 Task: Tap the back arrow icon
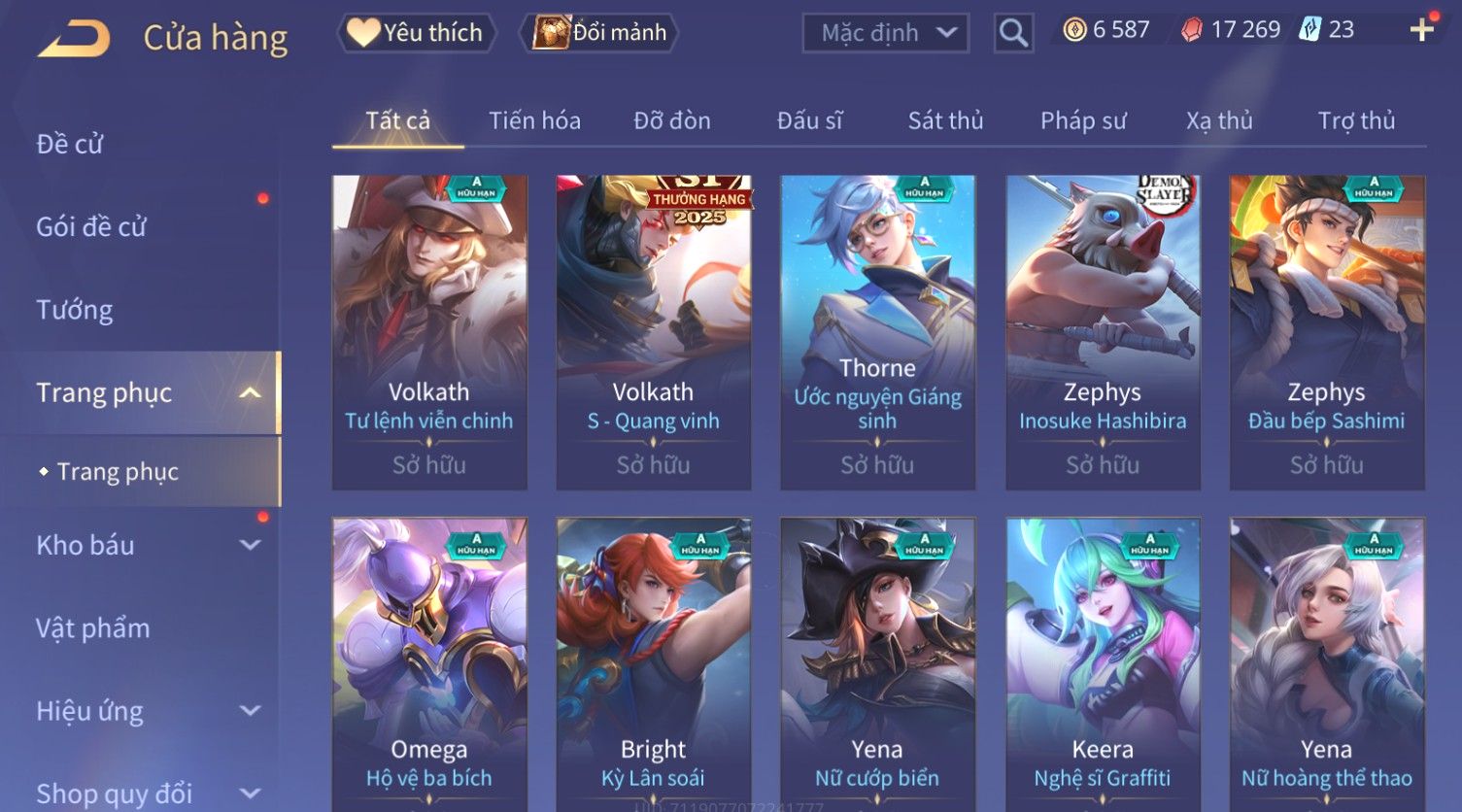click(74, 38)
